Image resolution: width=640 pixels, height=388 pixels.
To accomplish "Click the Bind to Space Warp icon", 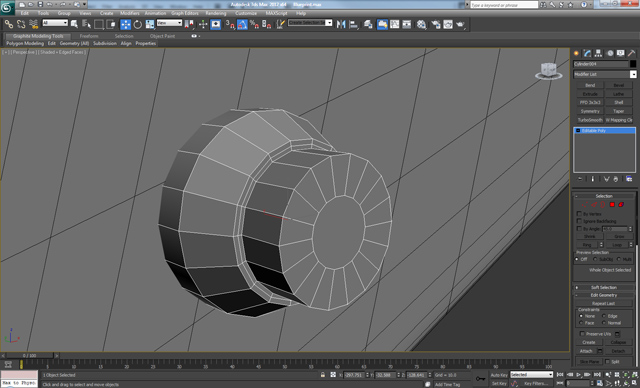I will 33,24.
